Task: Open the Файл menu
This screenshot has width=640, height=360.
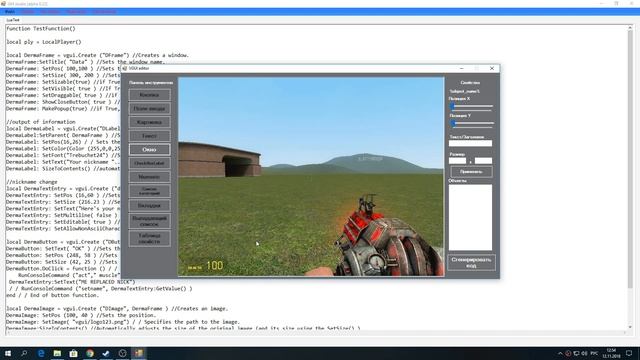Action: click(x=10, y=12)
